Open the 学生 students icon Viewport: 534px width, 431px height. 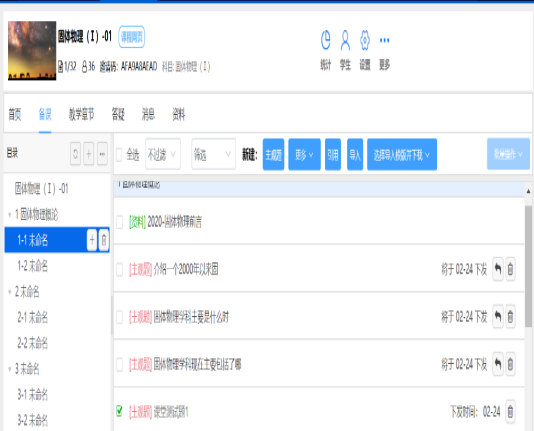click(x=345, y=40)
